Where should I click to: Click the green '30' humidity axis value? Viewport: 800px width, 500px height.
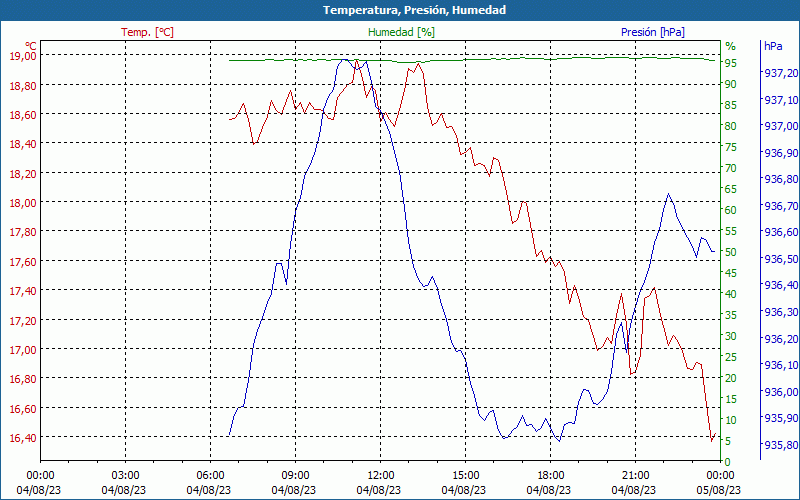pos(731,336)
